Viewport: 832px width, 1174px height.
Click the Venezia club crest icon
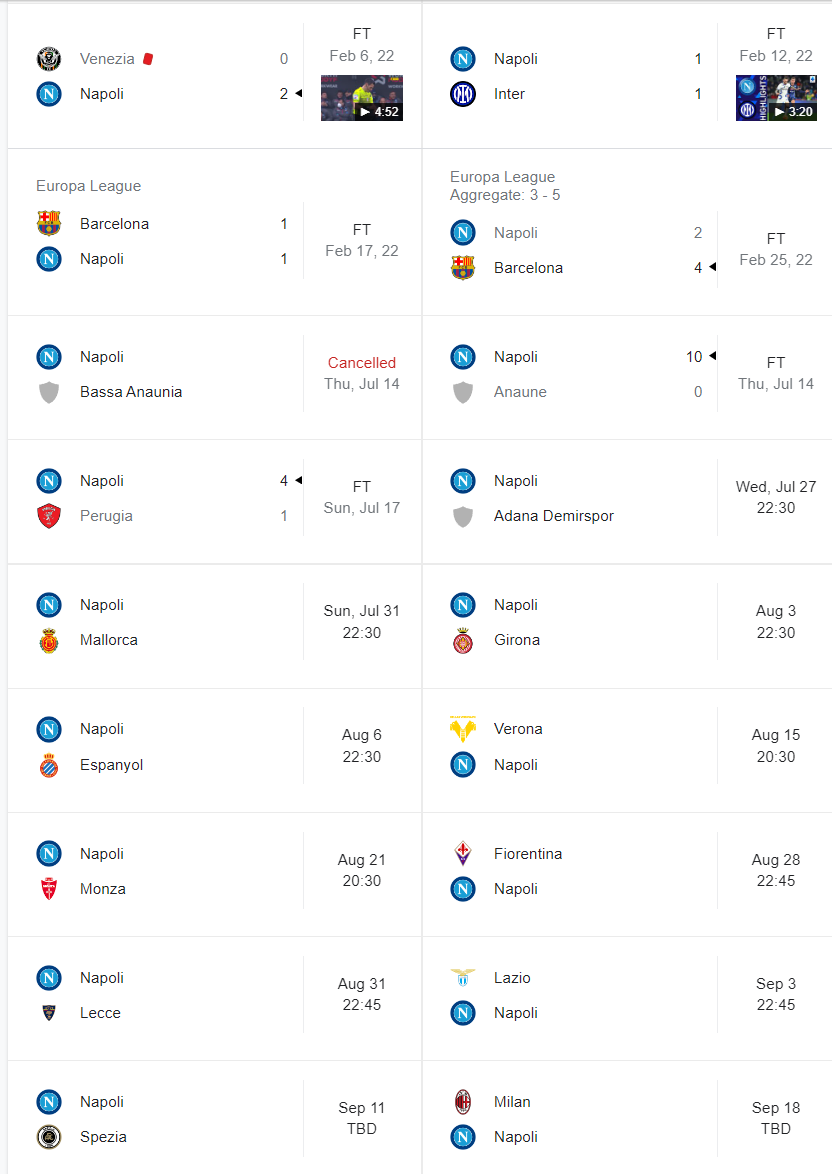pyautogui.click(x=49, y=58)
